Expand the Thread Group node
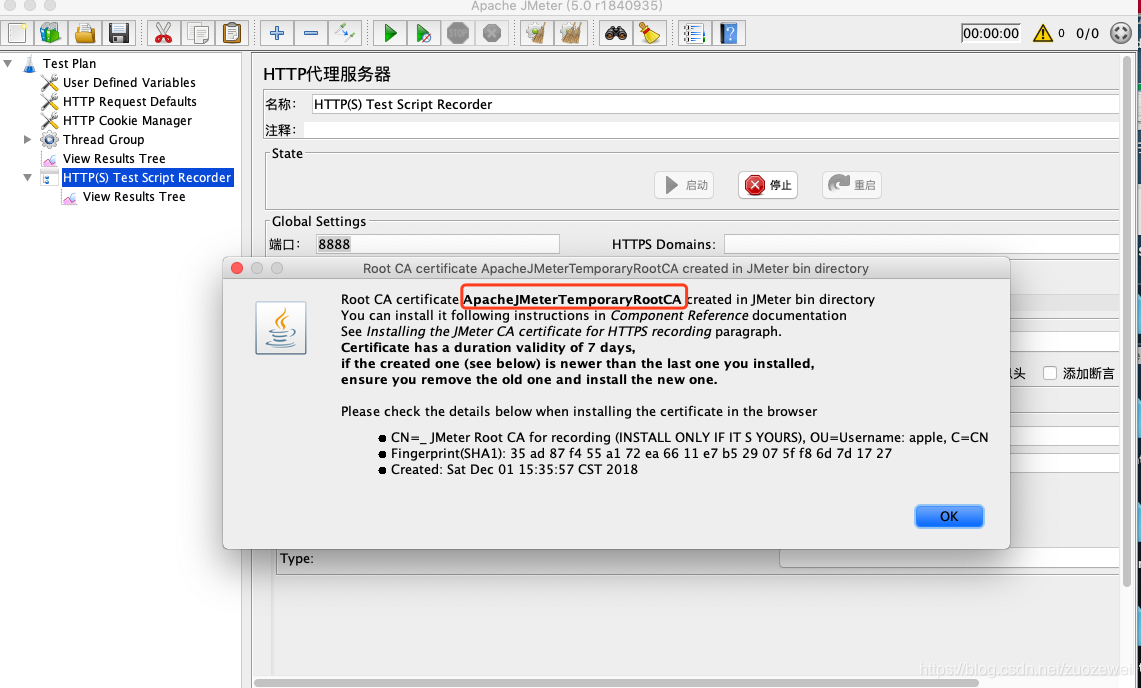1141x688 pixels. click(x=28, y=139)
